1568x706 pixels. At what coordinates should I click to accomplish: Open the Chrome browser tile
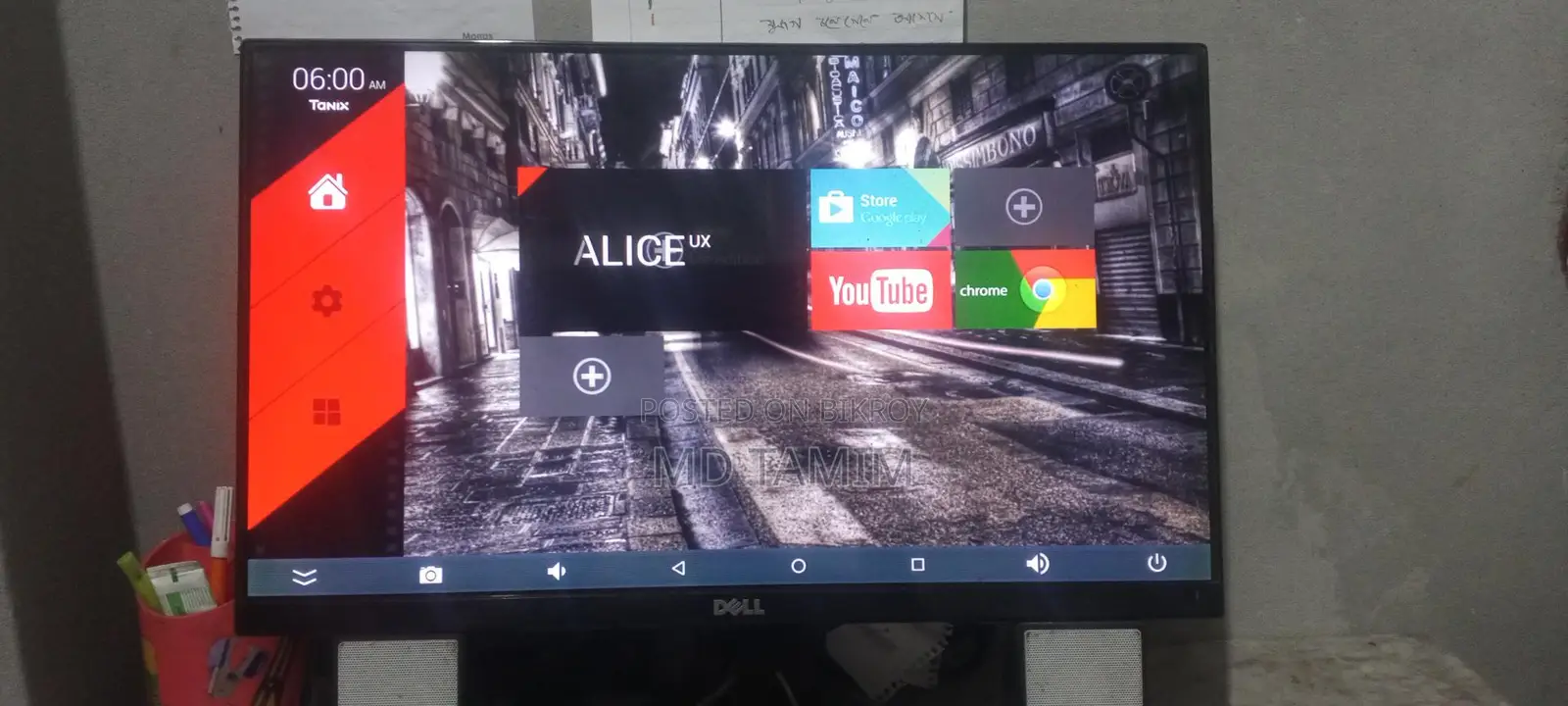tap(1025, 289)
